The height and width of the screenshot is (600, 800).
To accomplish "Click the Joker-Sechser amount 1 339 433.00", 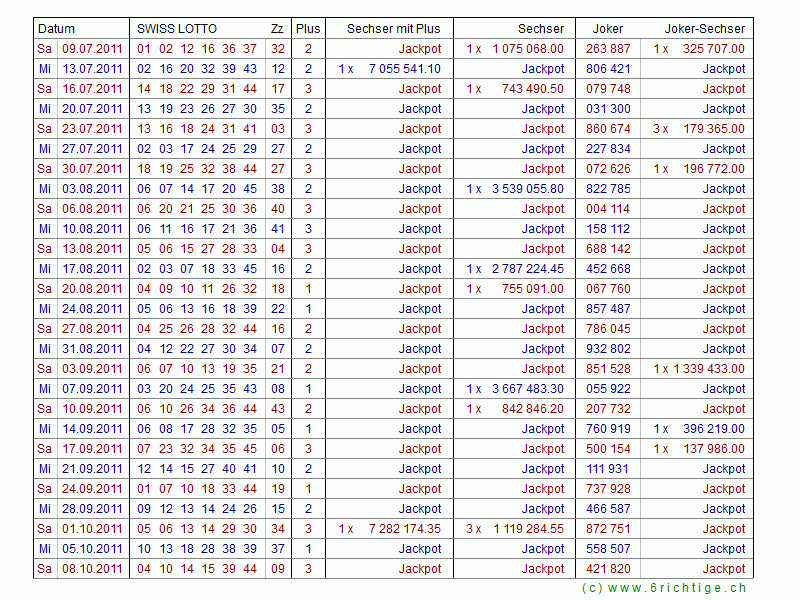I will pyautogui.click(x=708, y=369).
